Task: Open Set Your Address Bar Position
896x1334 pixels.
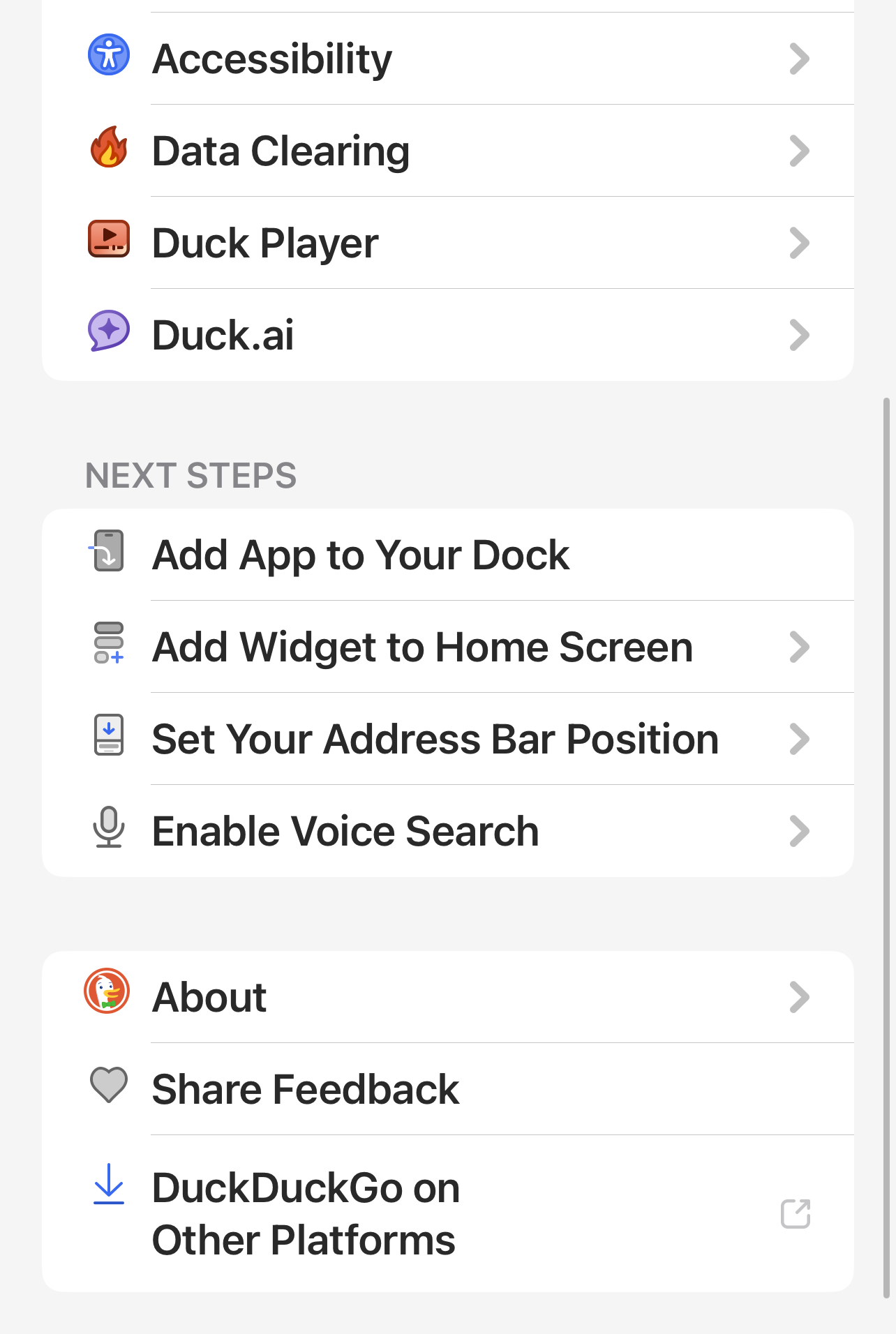Action: 448,739
